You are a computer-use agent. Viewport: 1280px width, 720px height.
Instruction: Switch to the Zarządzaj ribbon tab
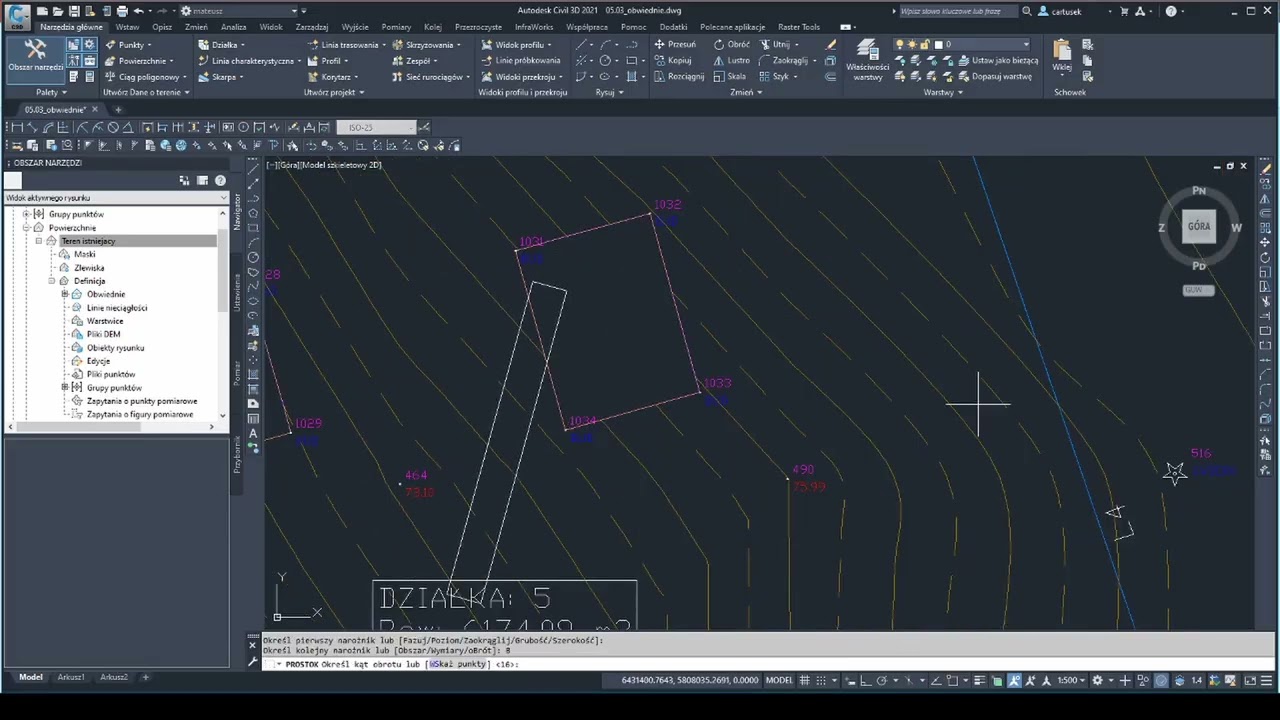pos(312,27)
